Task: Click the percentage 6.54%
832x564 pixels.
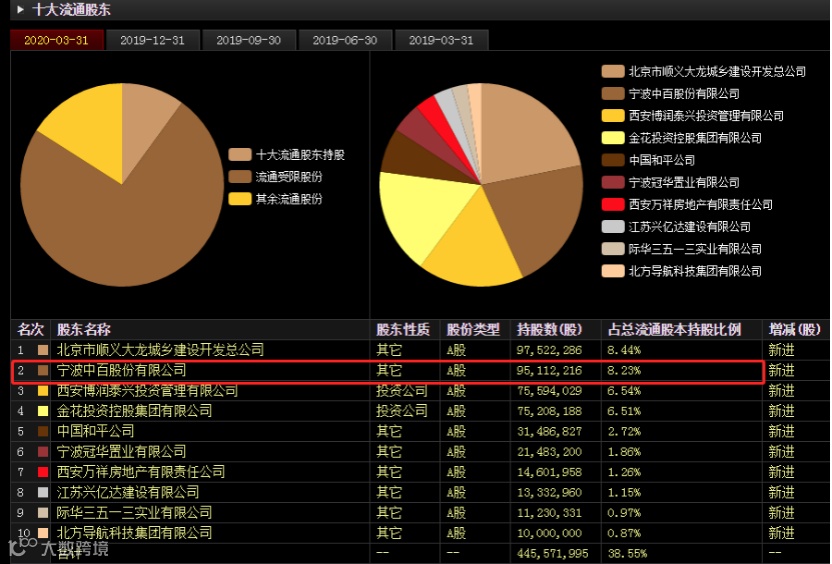Action: [x=624, y=391]
